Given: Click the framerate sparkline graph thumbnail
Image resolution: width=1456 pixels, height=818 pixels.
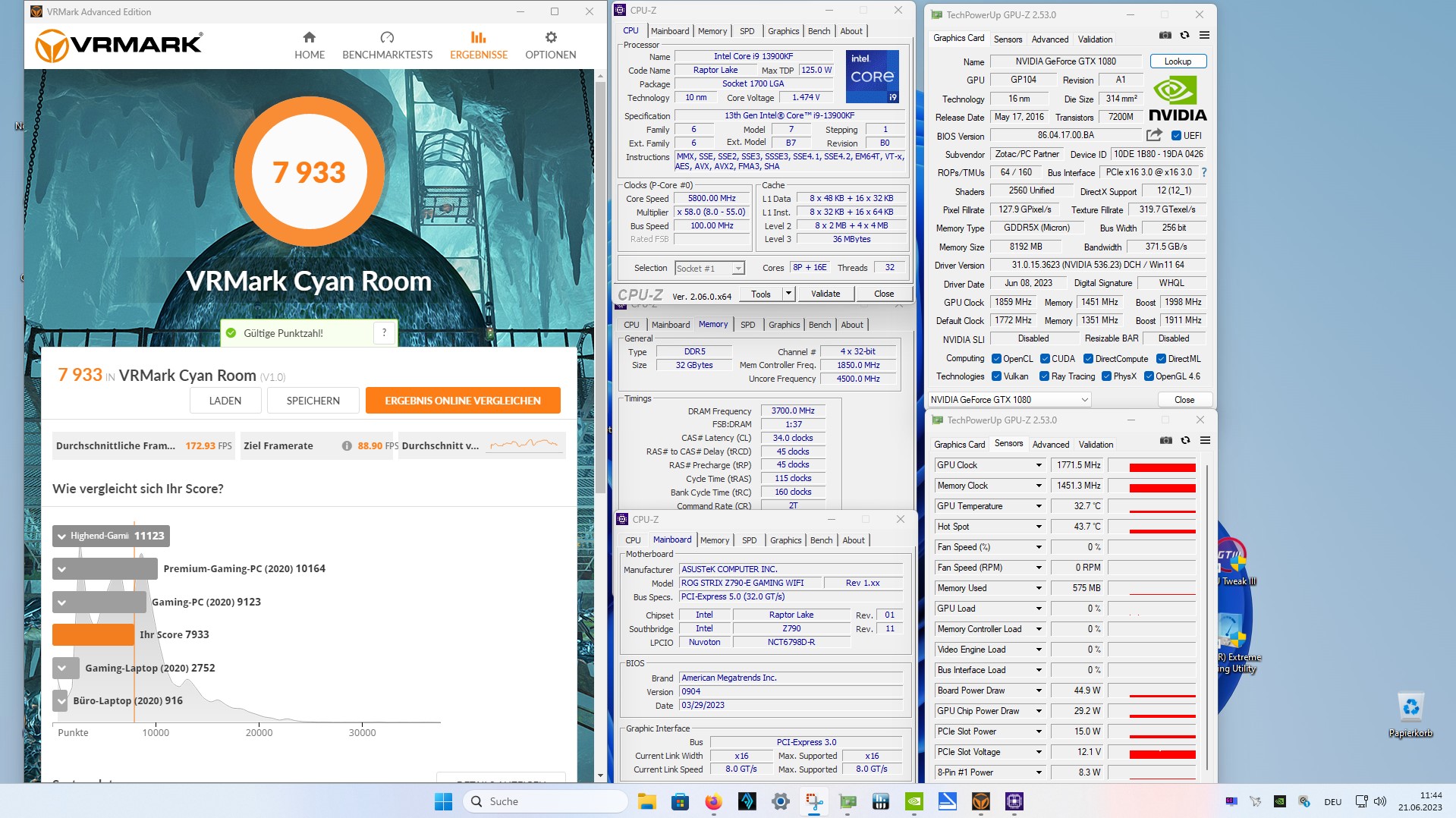Looking at the screenshot, I should 524,445.
